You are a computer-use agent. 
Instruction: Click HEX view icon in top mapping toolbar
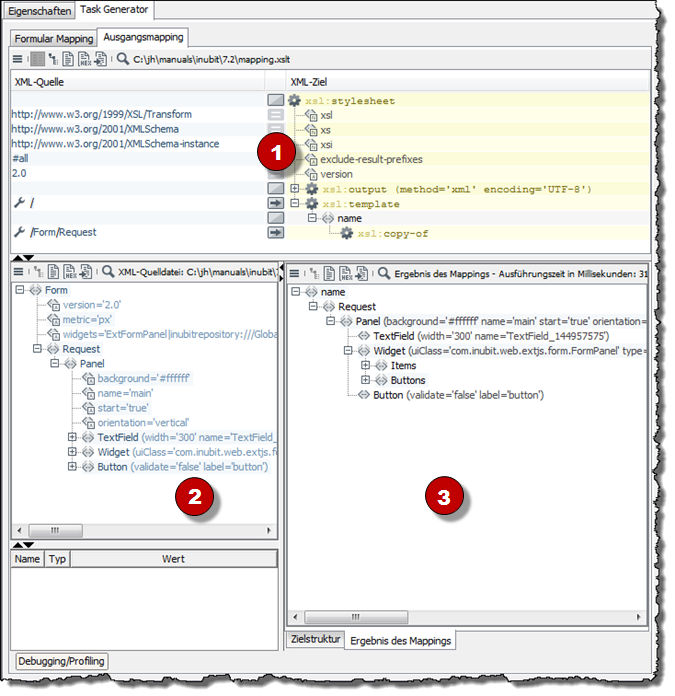[84, 59]
